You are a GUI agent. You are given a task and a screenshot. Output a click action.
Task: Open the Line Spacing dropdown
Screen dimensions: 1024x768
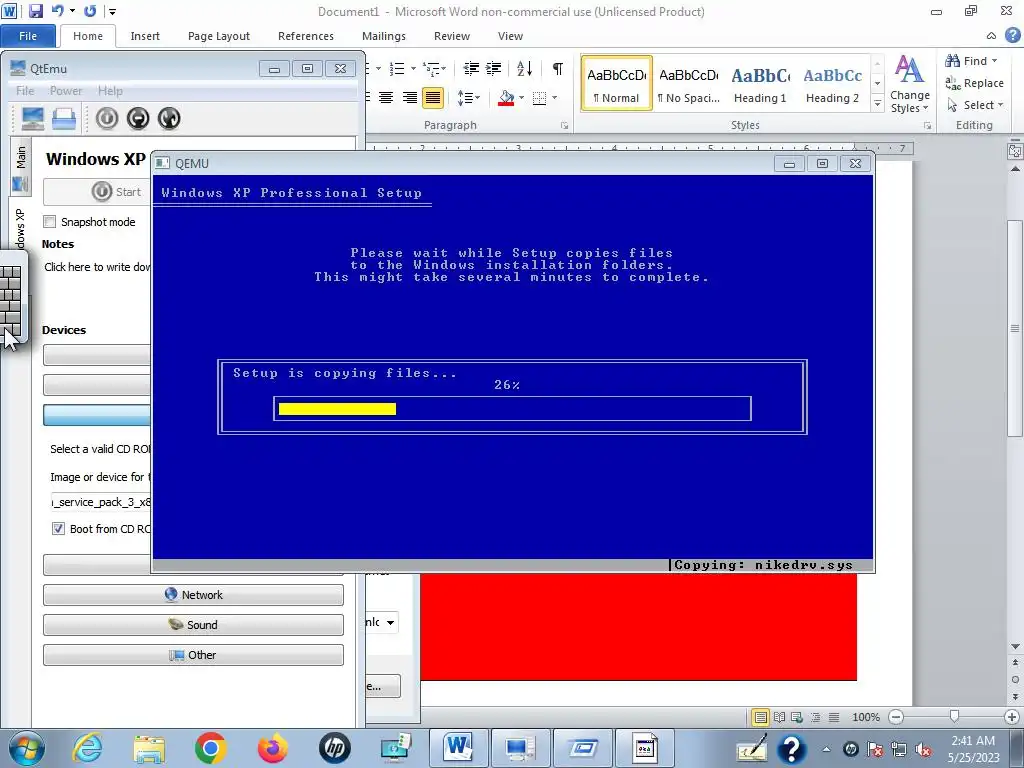468,98
